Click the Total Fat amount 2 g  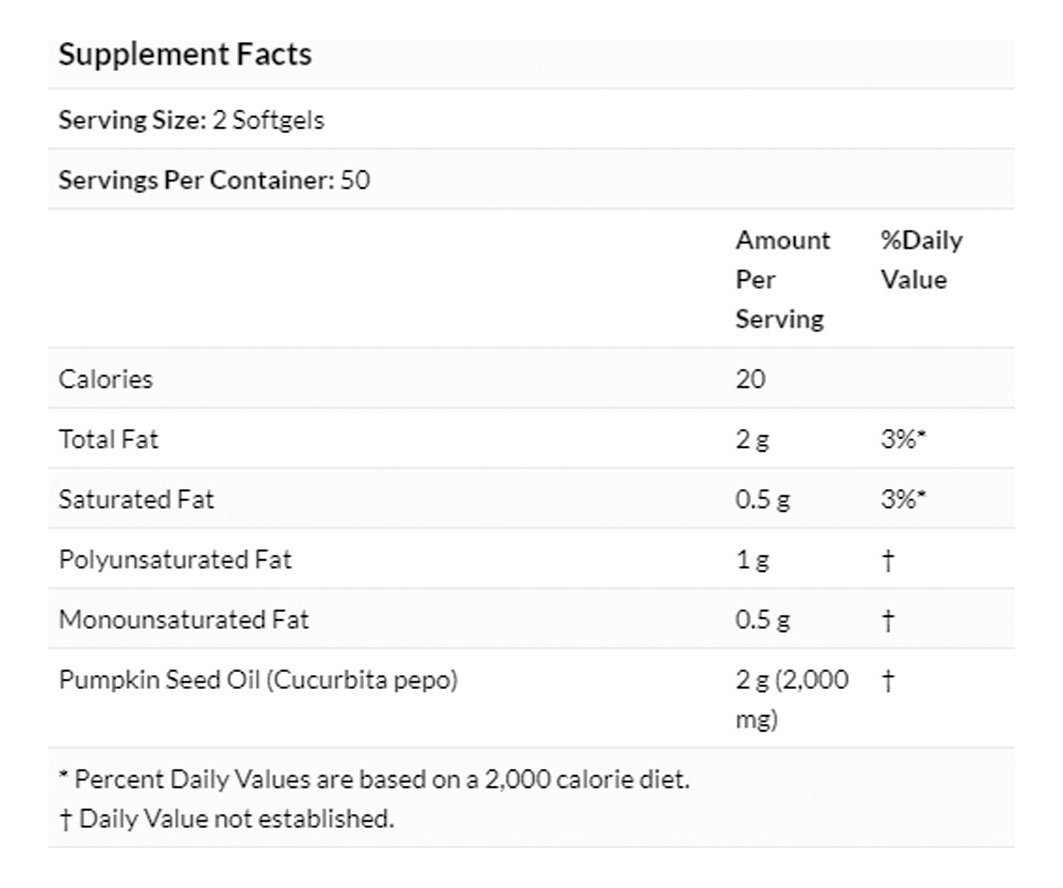(752, 439)
